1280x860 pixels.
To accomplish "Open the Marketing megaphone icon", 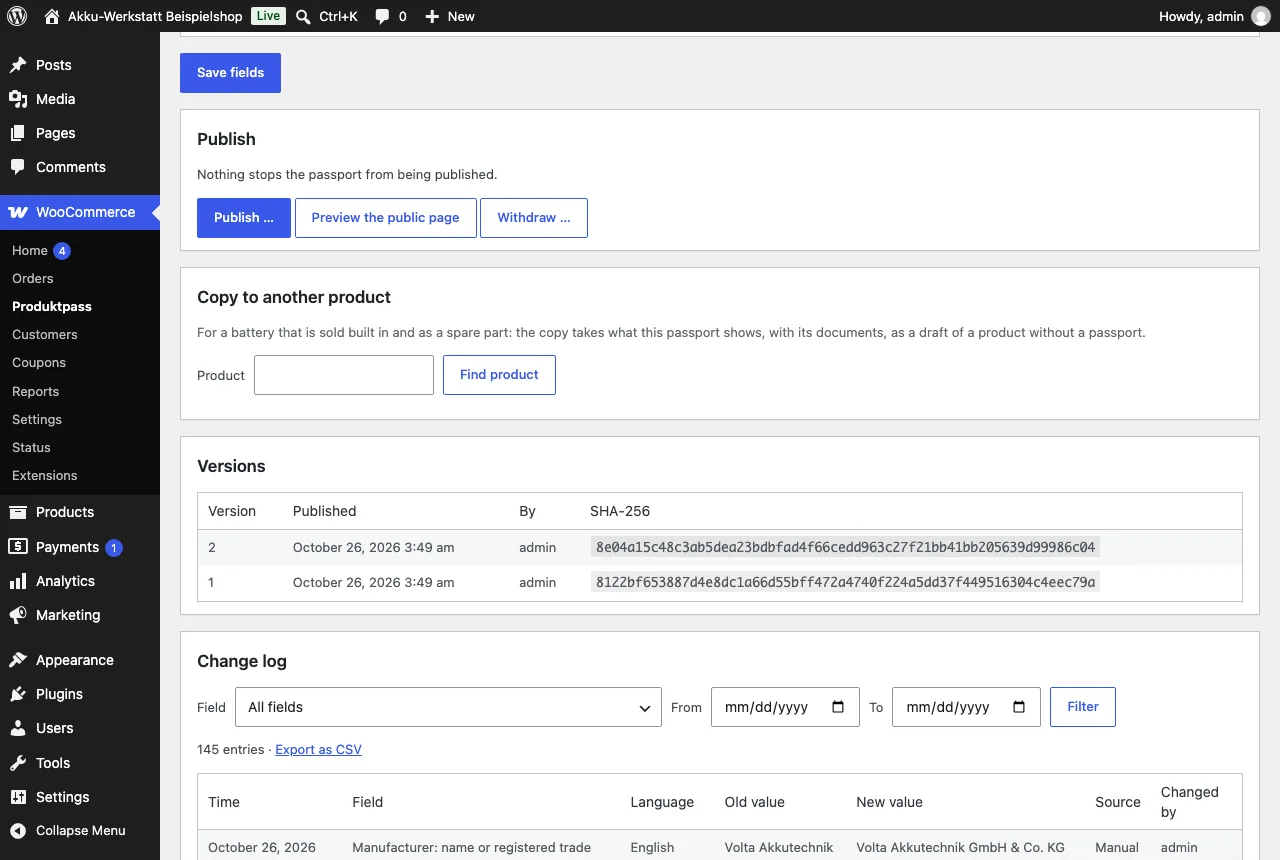I will [x=18, y=615].
